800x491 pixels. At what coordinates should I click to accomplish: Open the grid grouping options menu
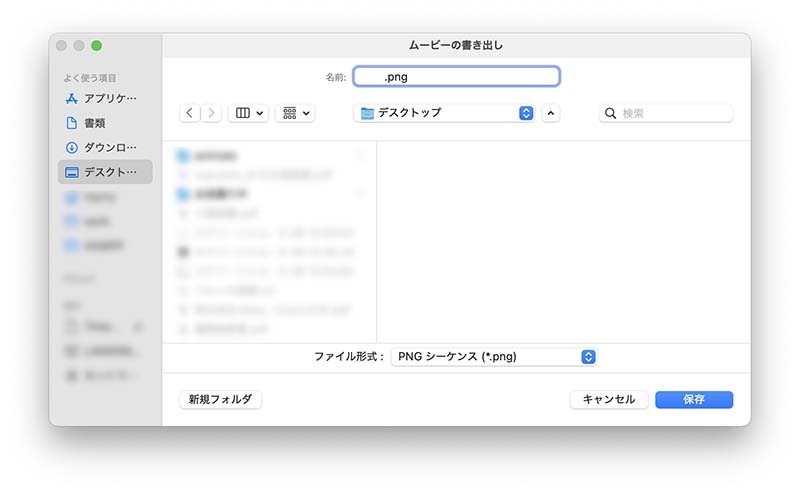[x=295, y=114]
